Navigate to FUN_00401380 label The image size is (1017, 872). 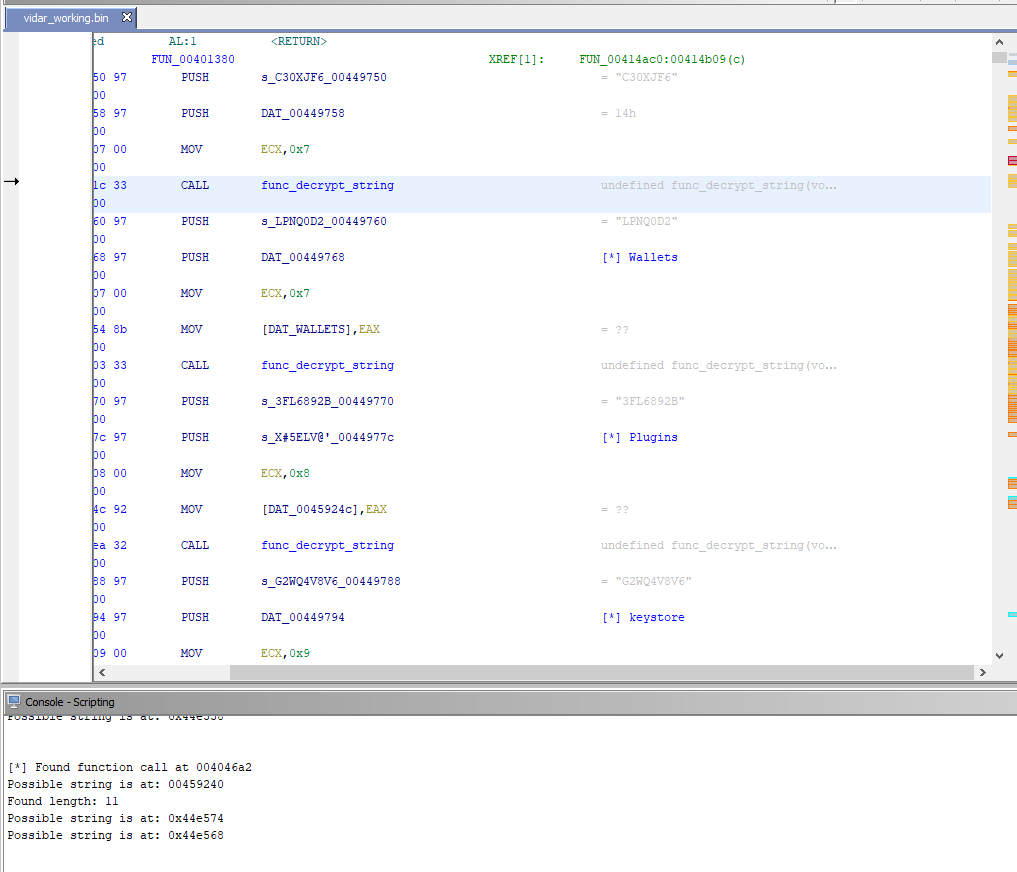193,59
